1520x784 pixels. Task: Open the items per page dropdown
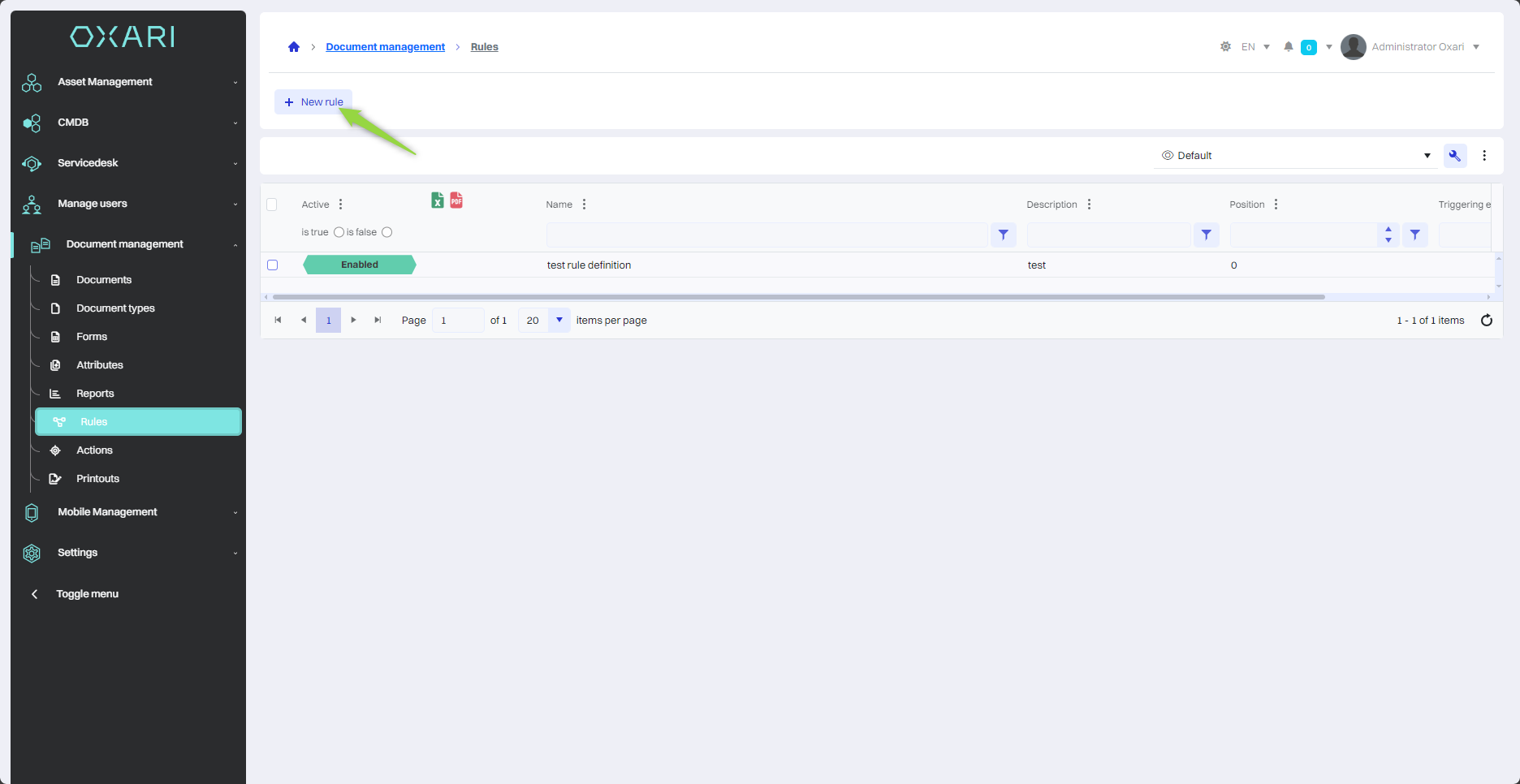pos(559,321)
